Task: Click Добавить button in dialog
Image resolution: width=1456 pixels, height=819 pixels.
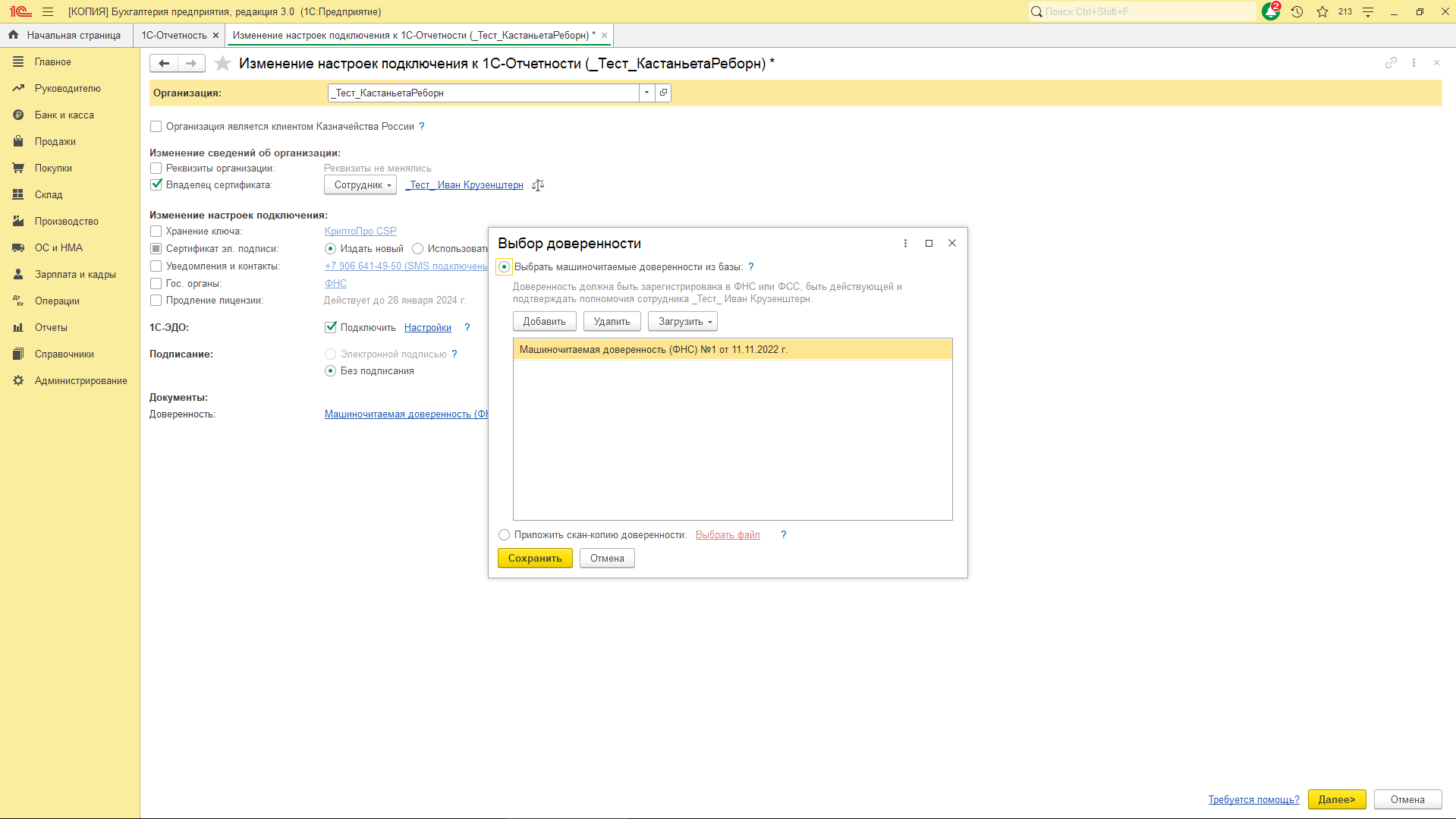Action: click(x=545, y=322)
